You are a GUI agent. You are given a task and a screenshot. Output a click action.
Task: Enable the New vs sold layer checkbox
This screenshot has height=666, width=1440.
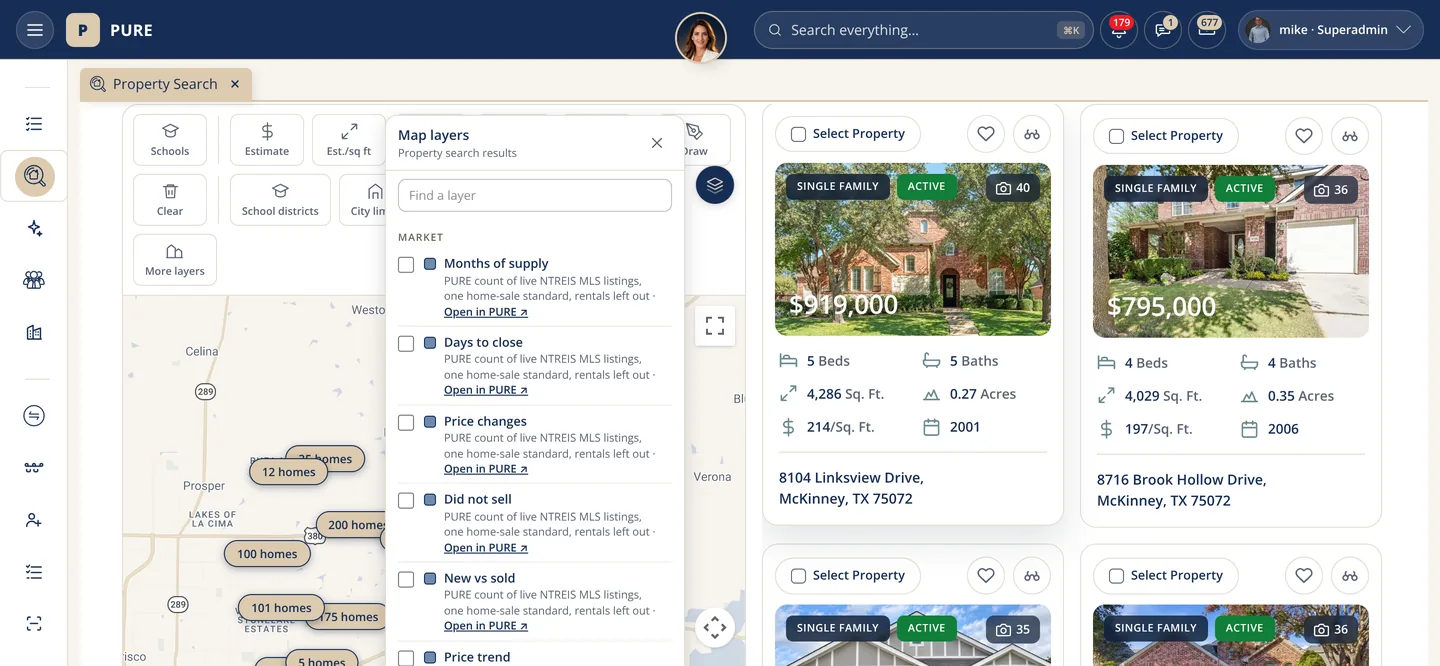[406, 579]
